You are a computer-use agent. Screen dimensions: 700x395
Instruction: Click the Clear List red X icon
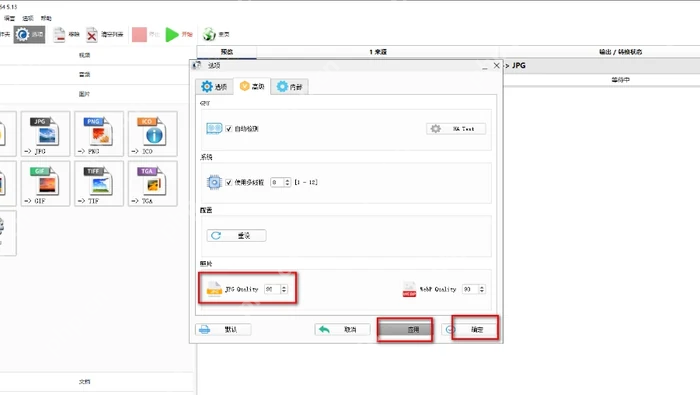point(92,35)
